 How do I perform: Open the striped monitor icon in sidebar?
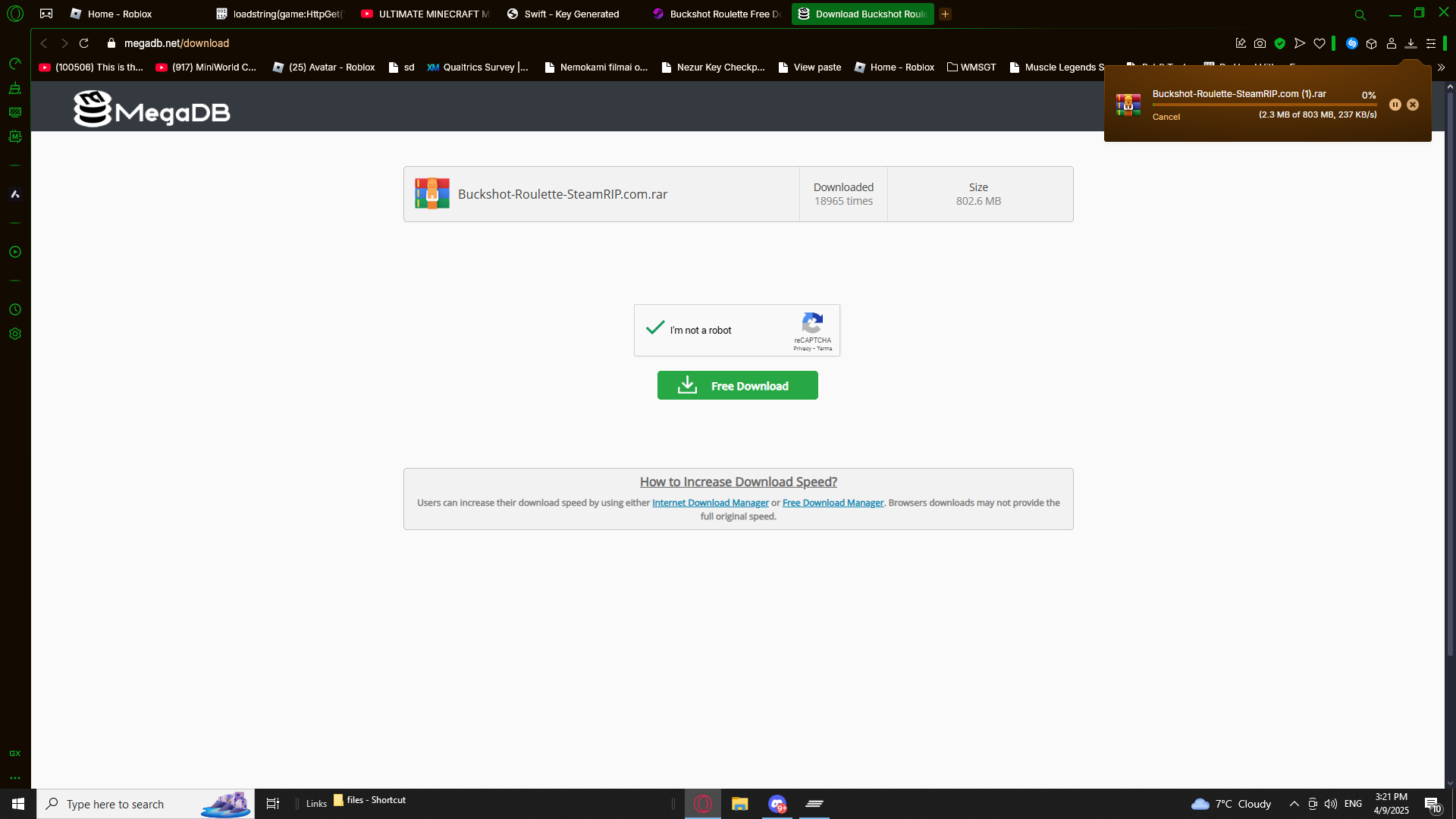[x=15, y=112]
